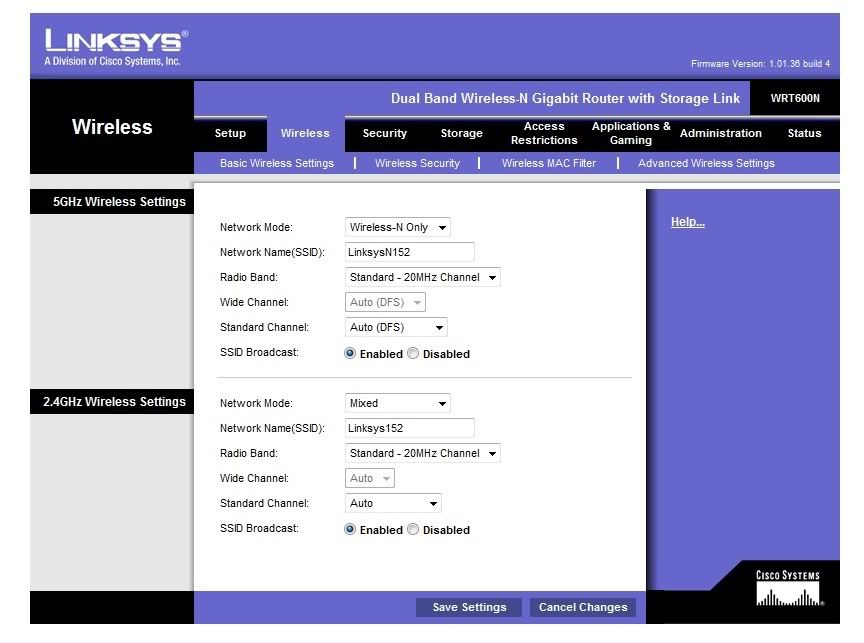Open the 2.4GHz Radio Band dropdown
The width and height of the screenshot is (864, 643).
(423, 453)
